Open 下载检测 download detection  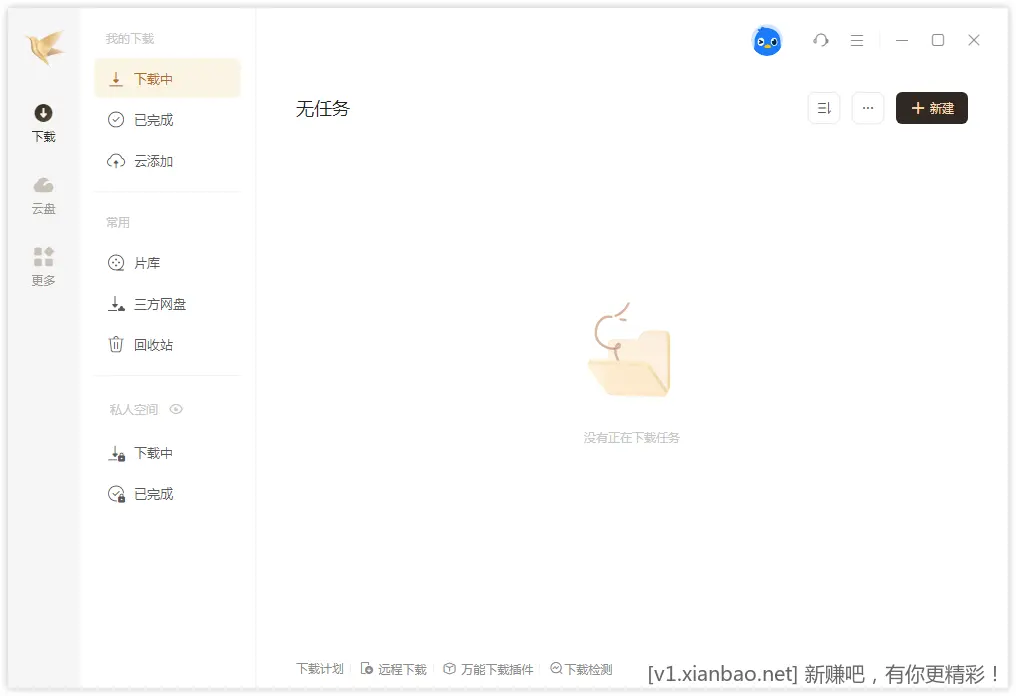(581, 669)
